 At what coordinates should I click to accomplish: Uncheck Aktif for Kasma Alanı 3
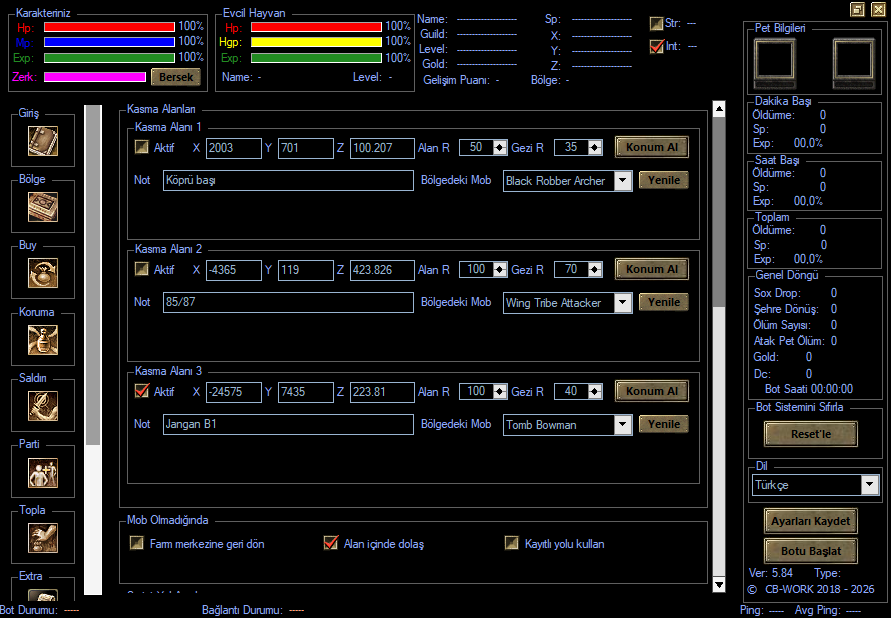pyautogui.click(x=141, y=391)
